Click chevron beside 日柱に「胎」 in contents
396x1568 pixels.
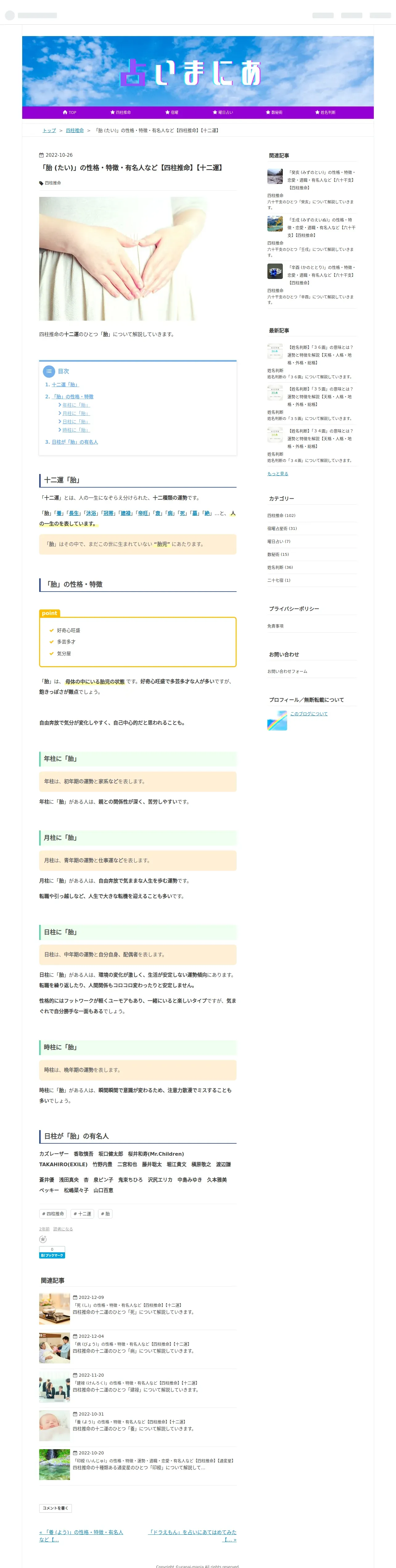point(60,421)
